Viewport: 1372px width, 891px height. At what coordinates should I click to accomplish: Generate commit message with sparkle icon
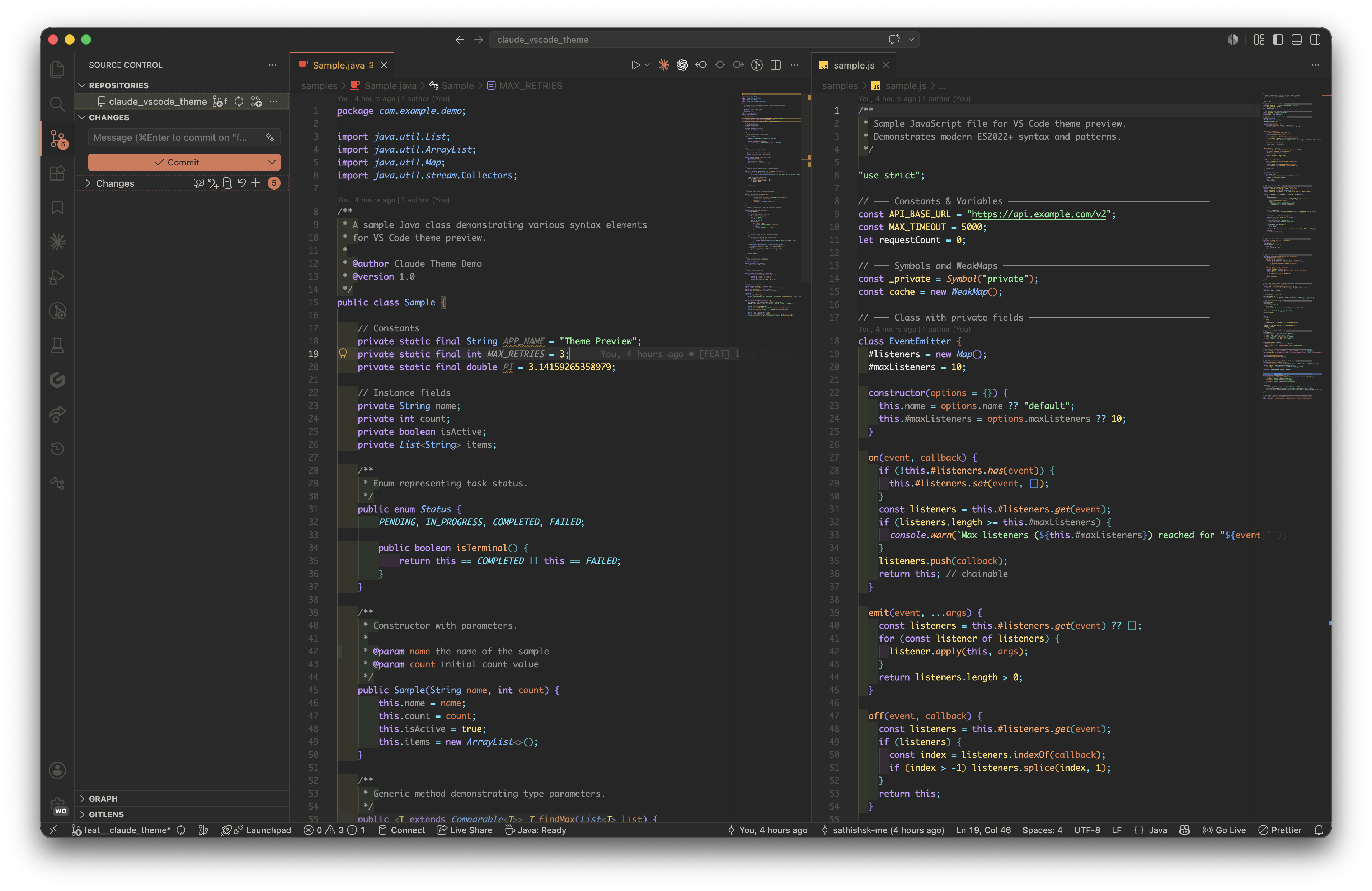pyautogui.click(x=270, y=137)
